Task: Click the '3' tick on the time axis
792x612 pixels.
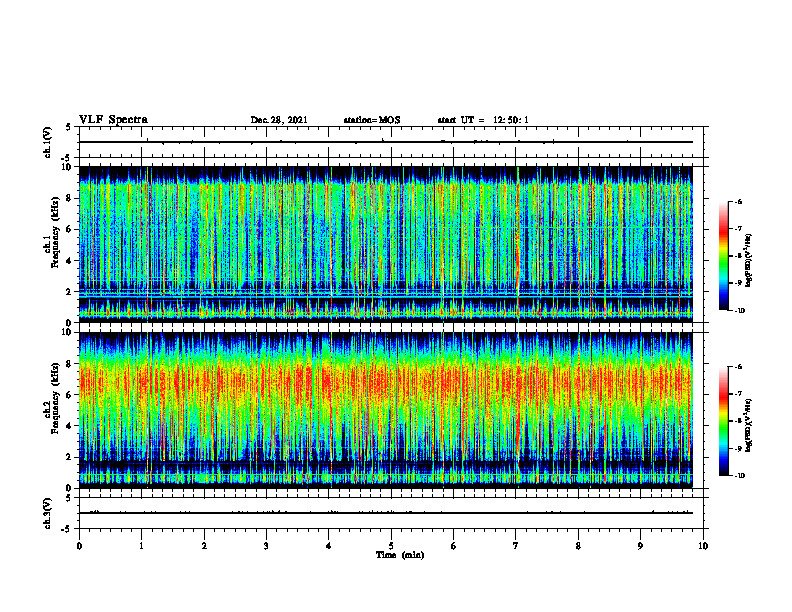Action: 266,546
